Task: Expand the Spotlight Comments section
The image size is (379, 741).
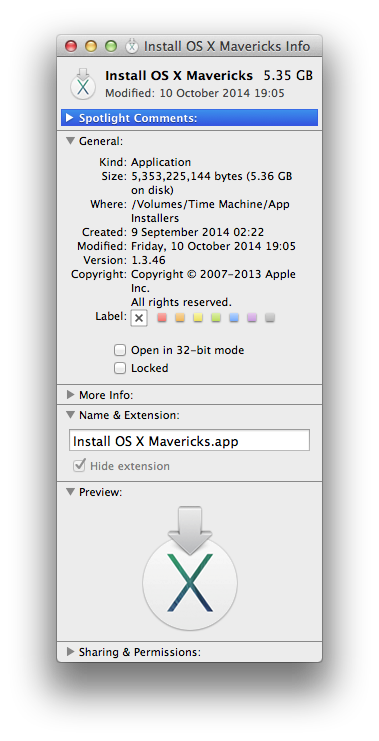Action: 70,118
